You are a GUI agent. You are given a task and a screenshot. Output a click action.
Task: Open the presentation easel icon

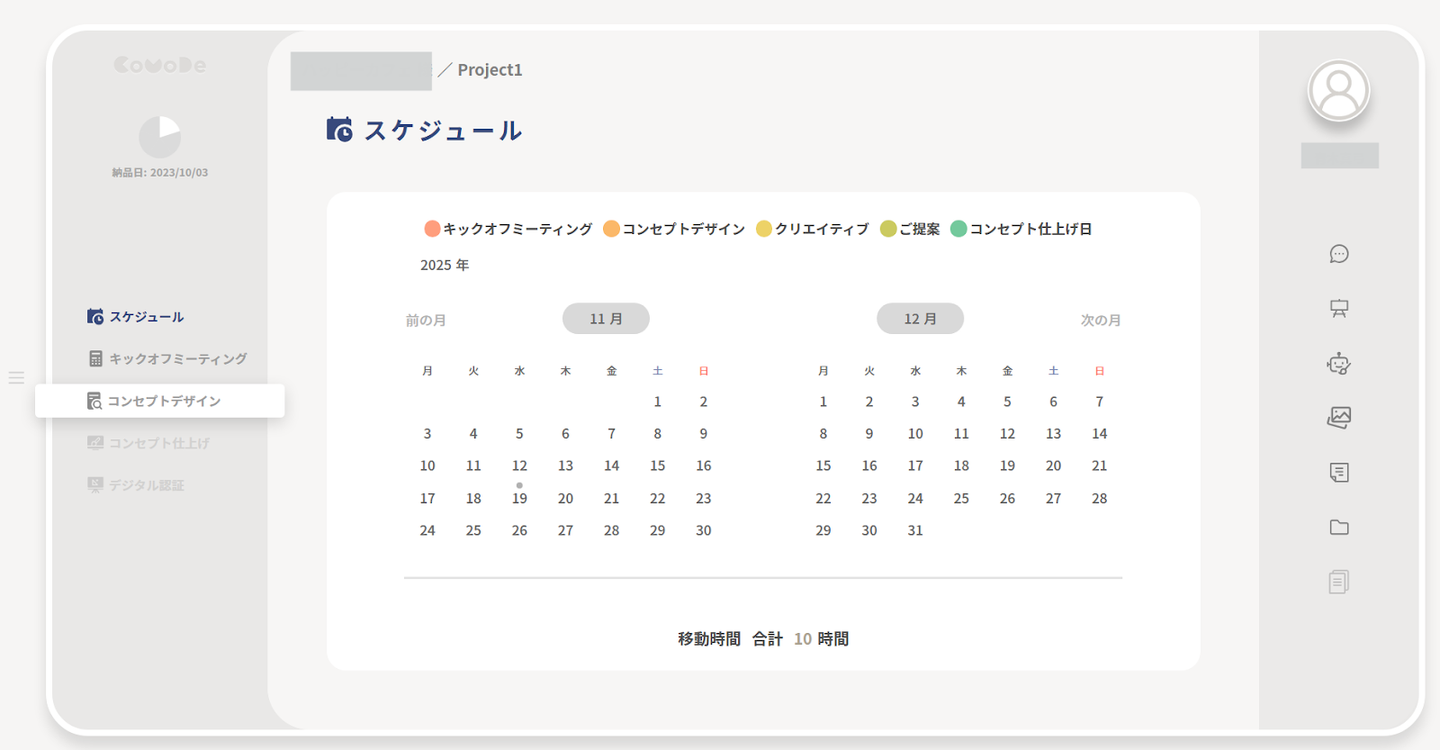click(x=1339, y=309)
